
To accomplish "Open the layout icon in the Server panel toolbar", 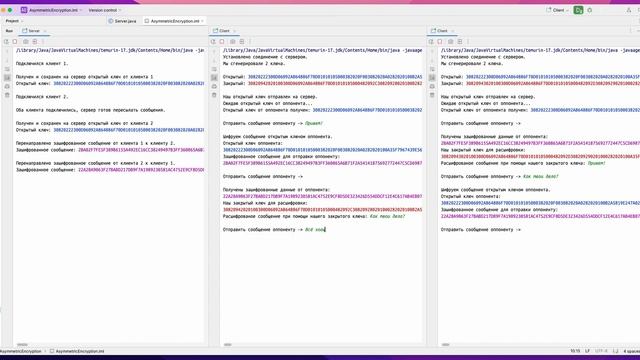I will coord(35,42).
